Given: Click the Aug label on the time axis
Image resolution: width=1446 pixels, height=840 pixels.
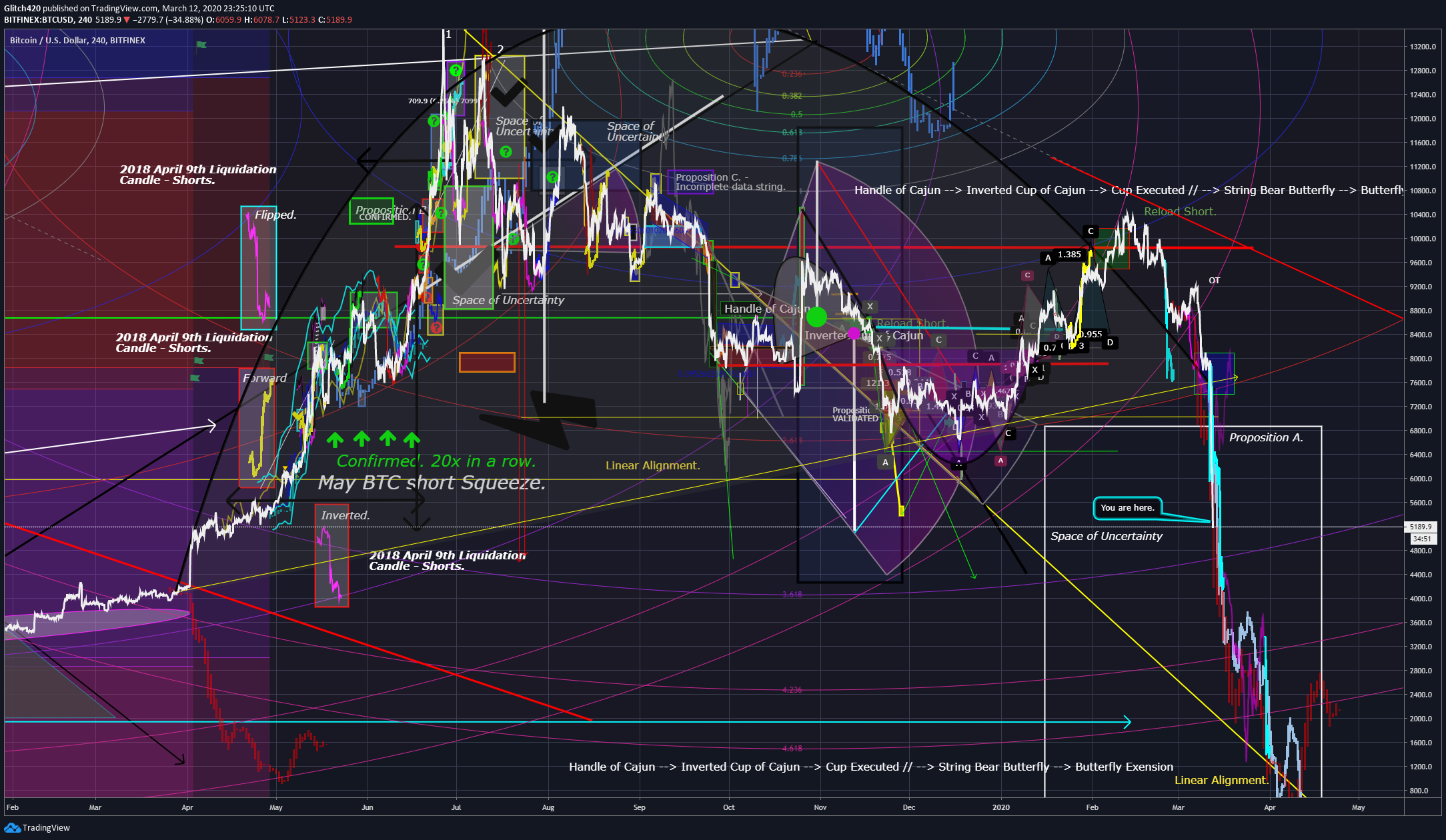Looking at the screenshot, I should pos(548,807).
